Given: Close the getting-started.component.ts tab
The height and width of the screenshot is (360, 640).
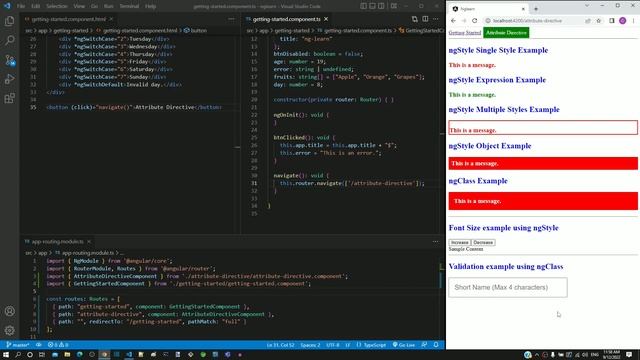Looking at the screenshot, I should (x=326, y=19).
